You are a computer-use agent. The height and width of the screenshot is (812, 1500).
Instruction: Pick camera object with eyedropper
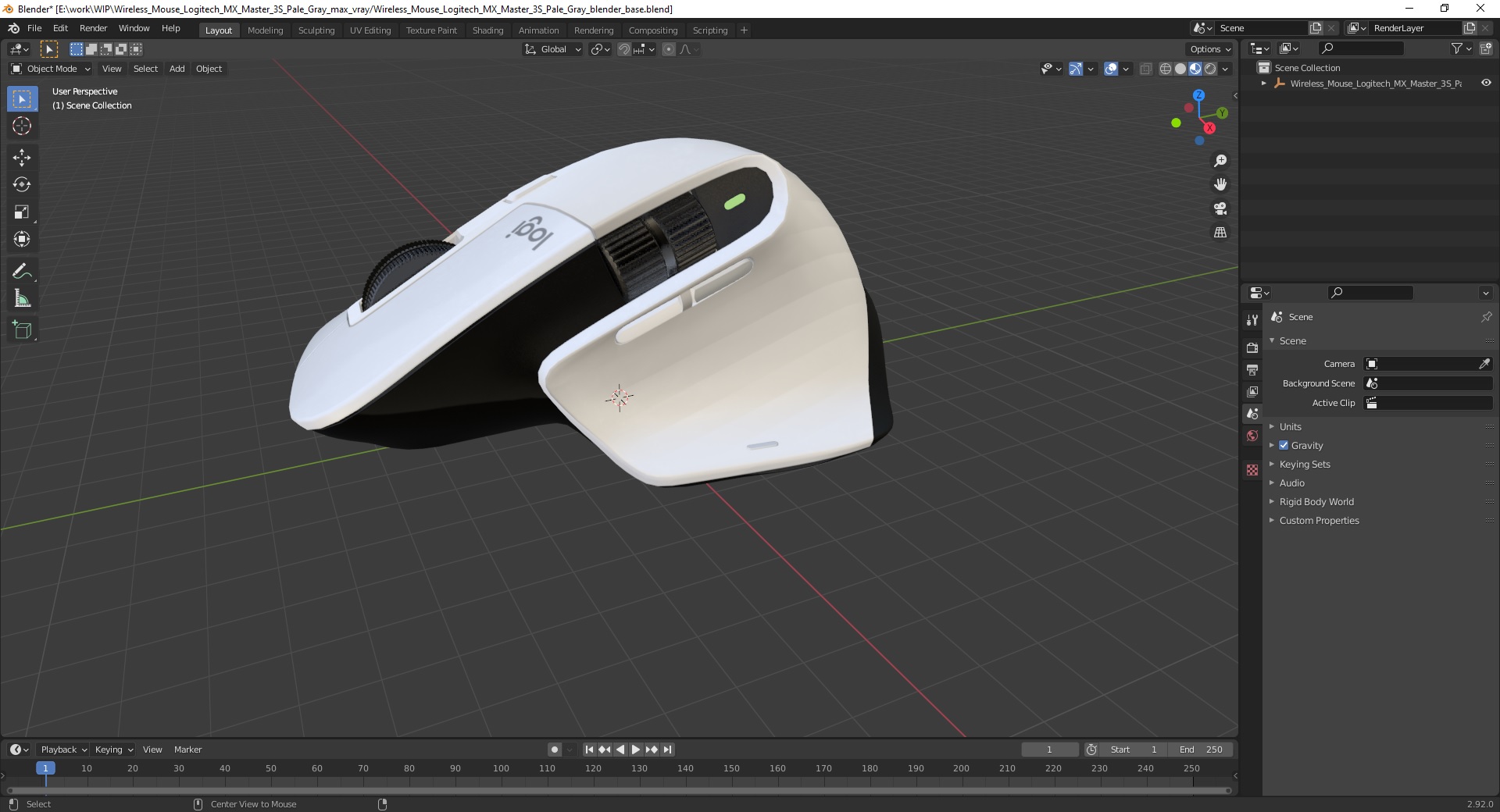[1484, 364]
